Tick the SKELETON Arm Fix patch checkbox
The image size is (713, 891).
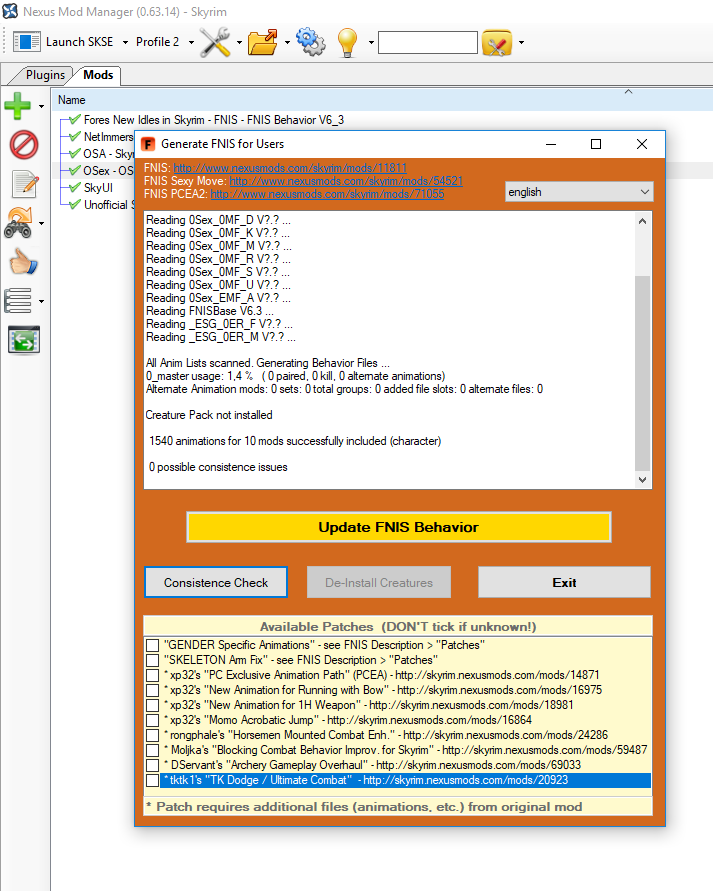pos(152,660)
